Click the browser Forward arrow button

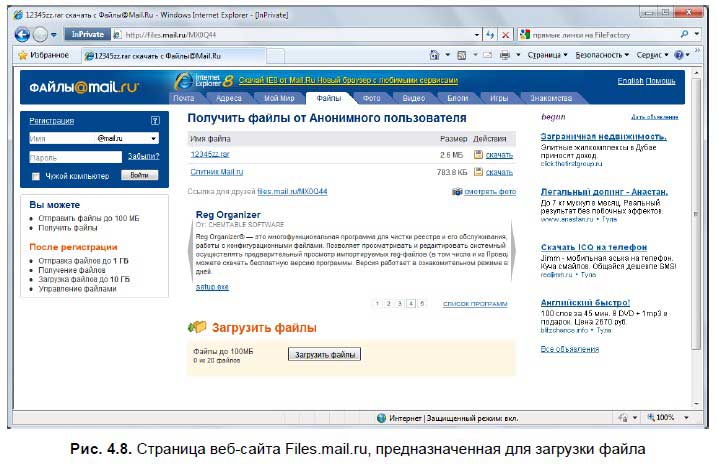coord(40,34)
